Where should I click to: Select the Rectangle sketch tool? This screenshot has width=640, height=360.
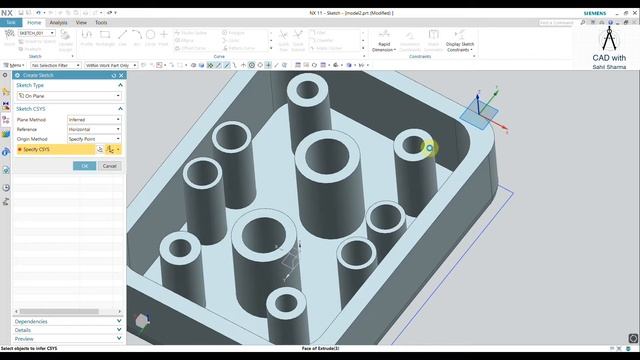click(x=105, y=38)
